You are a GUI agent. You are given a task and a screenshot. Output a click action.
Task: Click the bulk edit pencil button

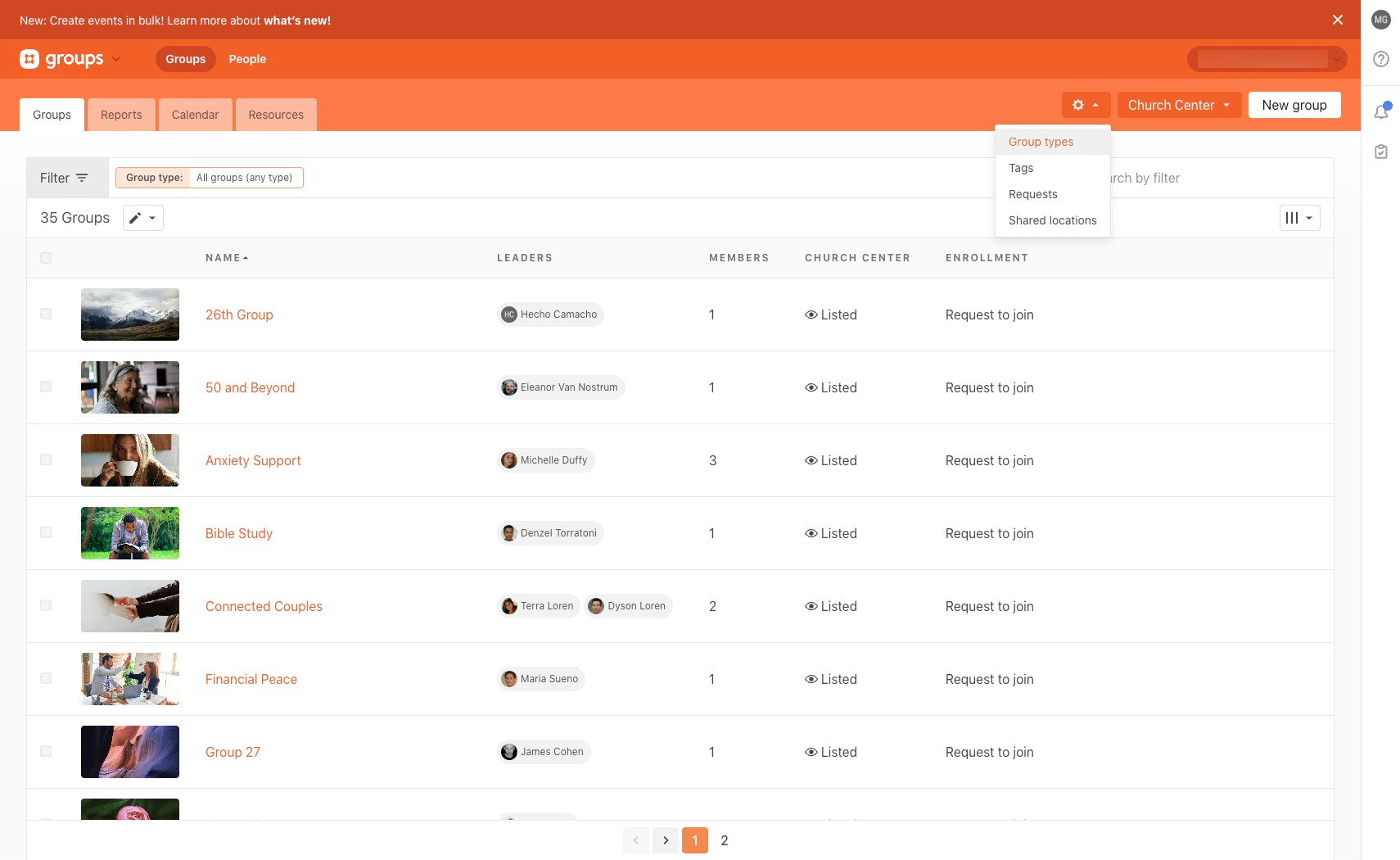(x=143, y=218)
